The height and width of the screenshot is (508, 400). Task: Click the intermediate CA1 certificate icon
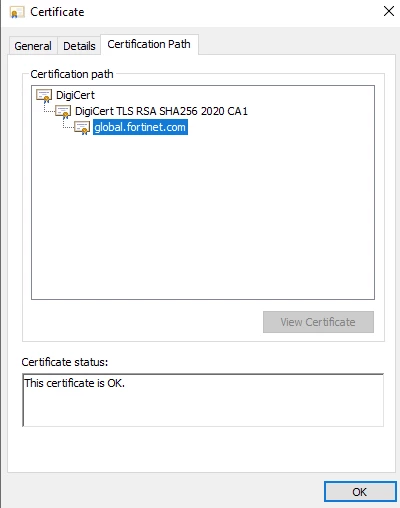(x=63, y=112)
